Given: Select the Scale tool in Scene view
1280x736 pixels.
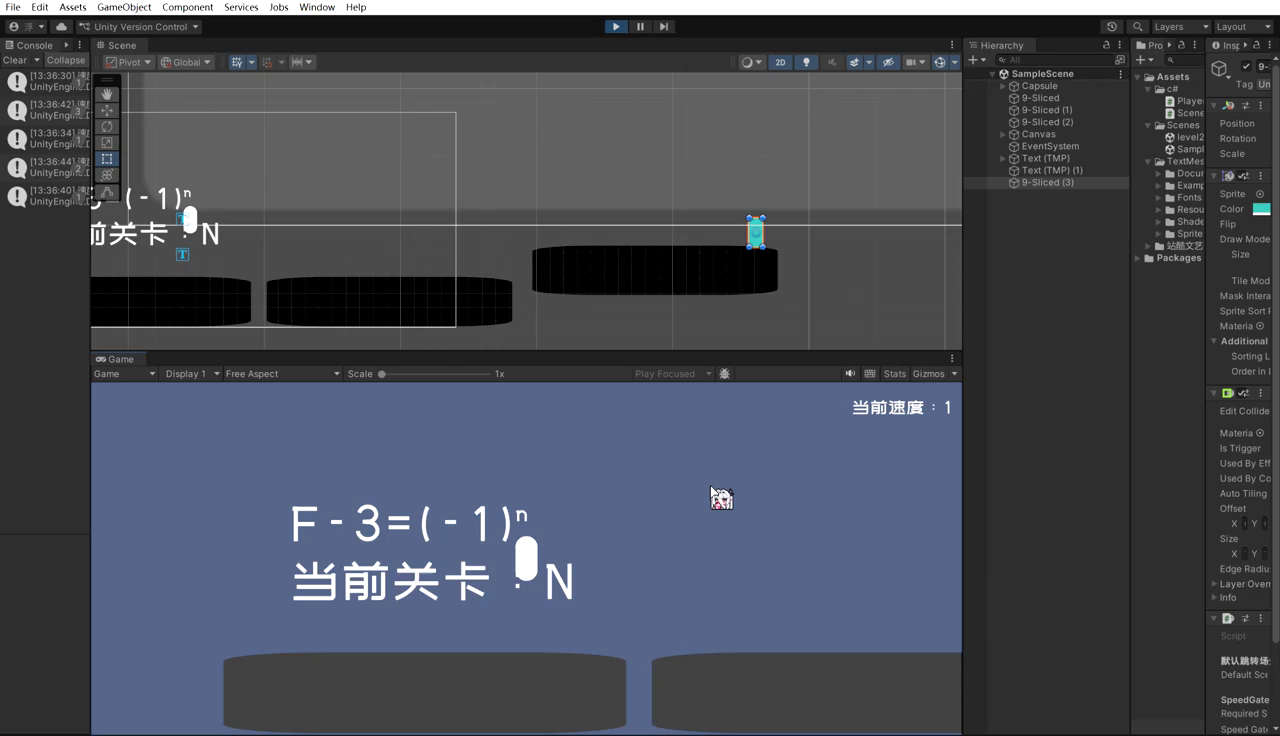Looking at the screenshot, I should click(107, 143).
